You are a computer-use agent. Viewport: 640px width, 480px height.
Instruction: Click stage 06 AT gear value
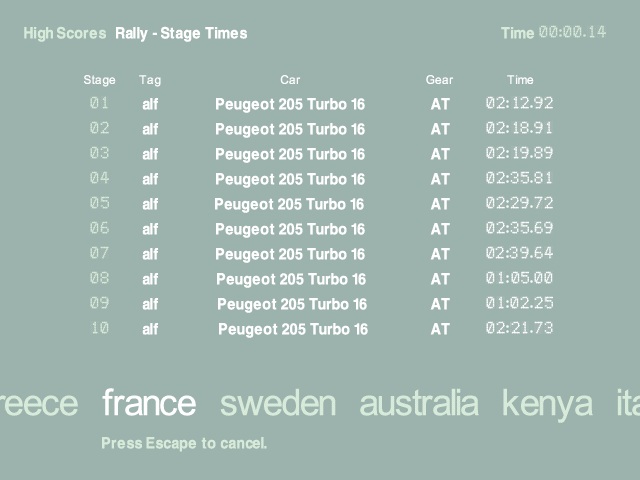[x=440, y=229]
